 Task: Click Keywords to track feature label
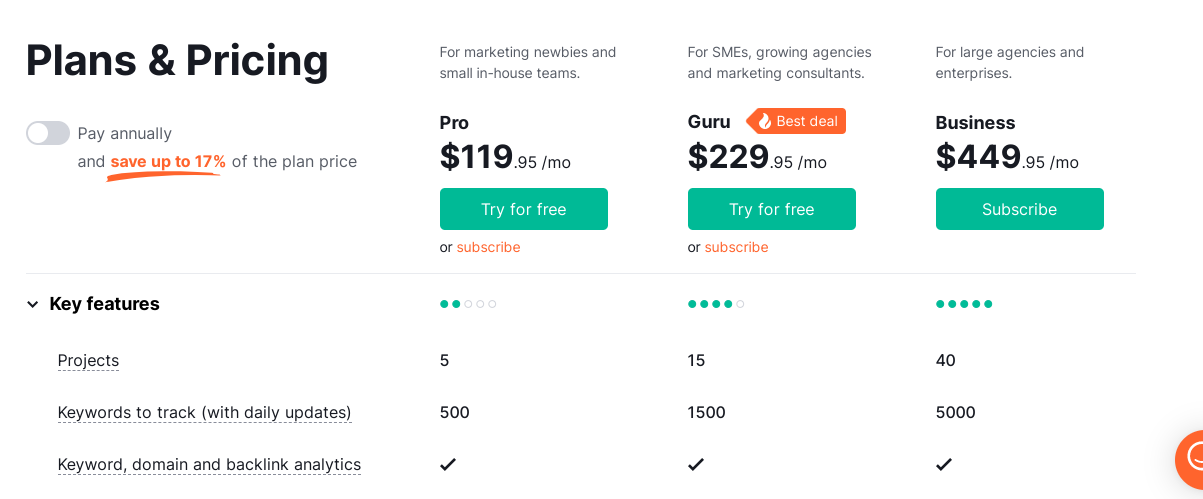point(204,412)
